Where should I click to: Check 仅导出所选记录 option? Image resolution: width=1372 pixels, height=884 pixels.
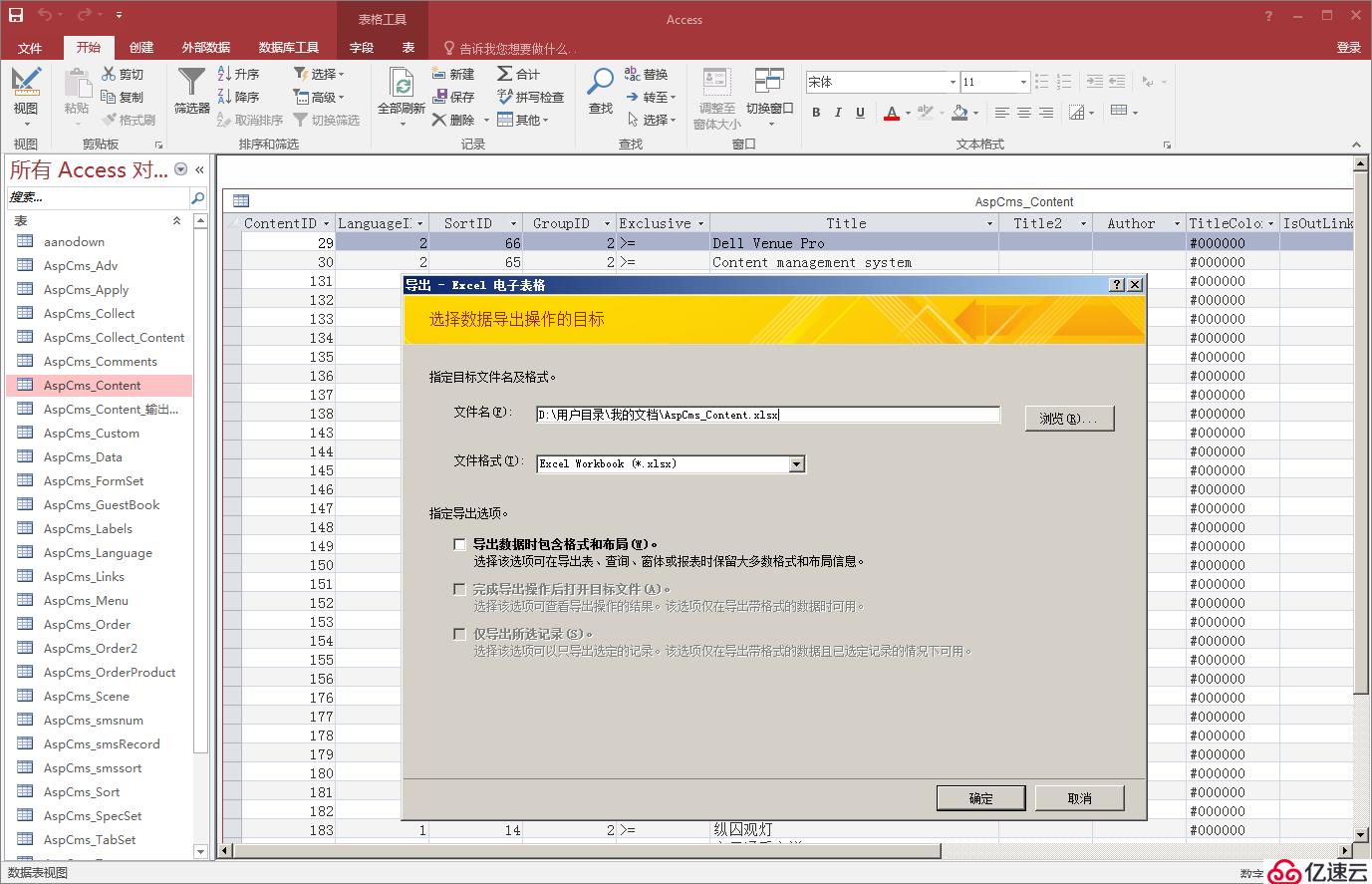coord(459,634)
